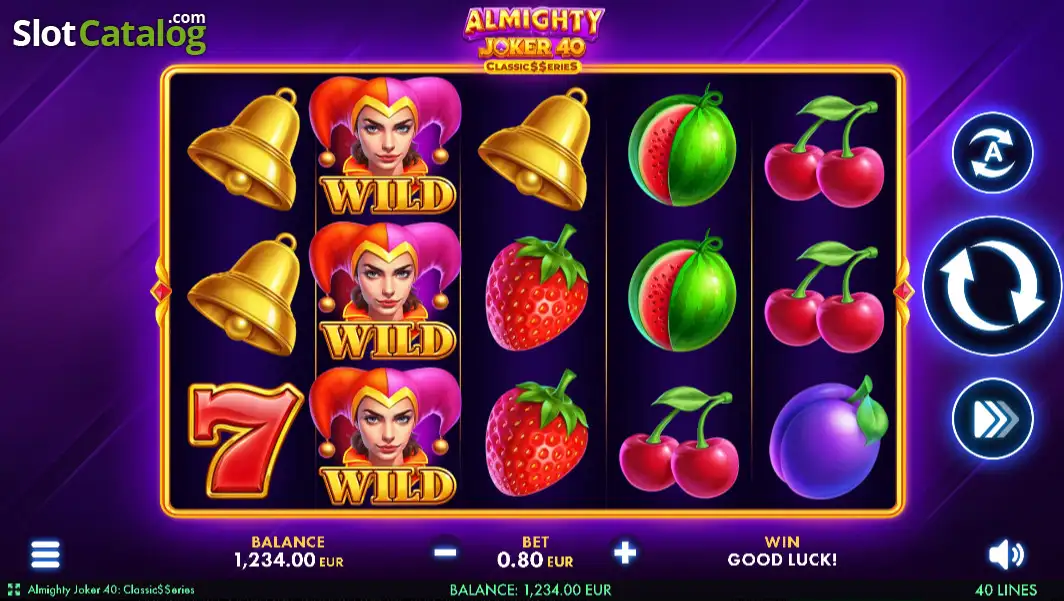Click the large spin button
Screen dimensions: 1064x601
992,286
